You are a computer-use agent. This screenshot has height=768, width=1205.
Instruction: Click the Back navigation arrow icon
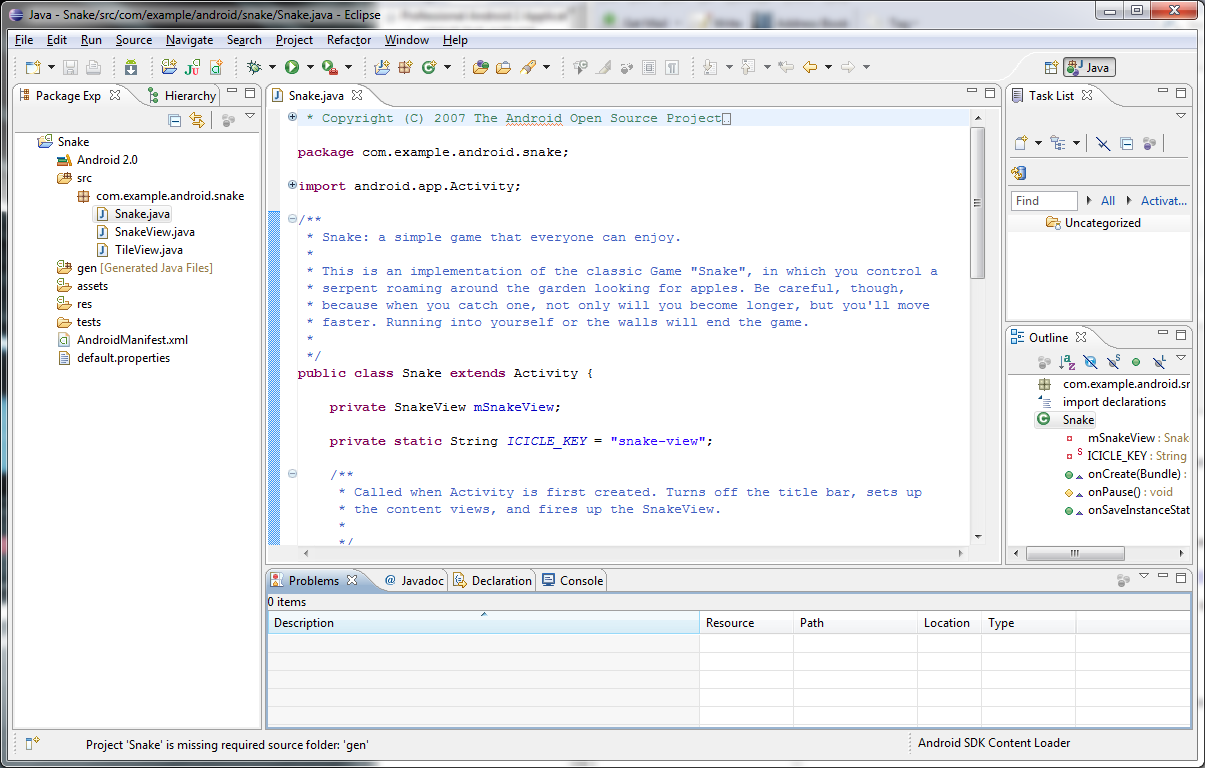tap(810, 67)
